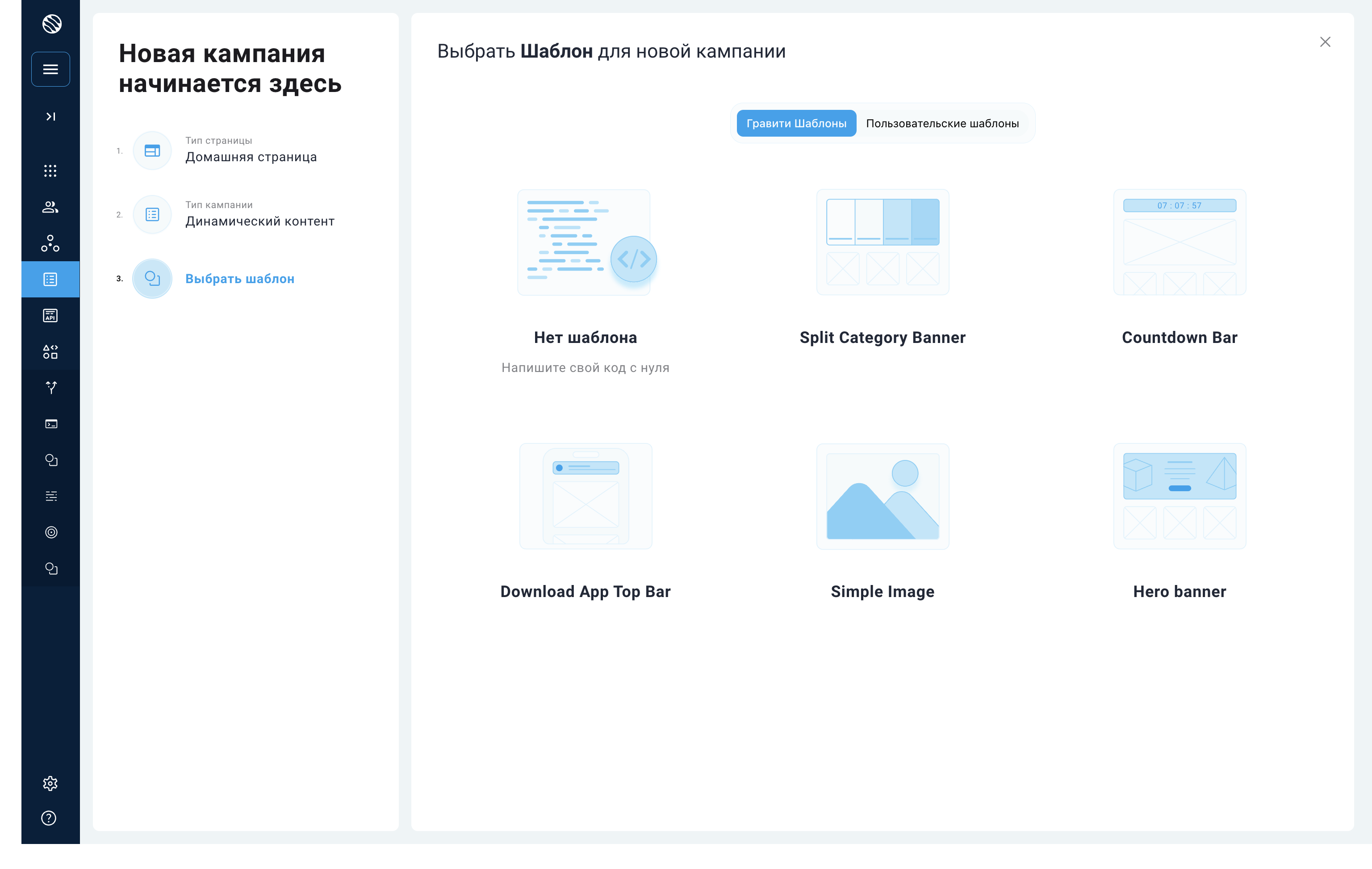Choose the Split Category Banner template
1372x869 pixels.
pyautogui.click(x=882, y=243)
